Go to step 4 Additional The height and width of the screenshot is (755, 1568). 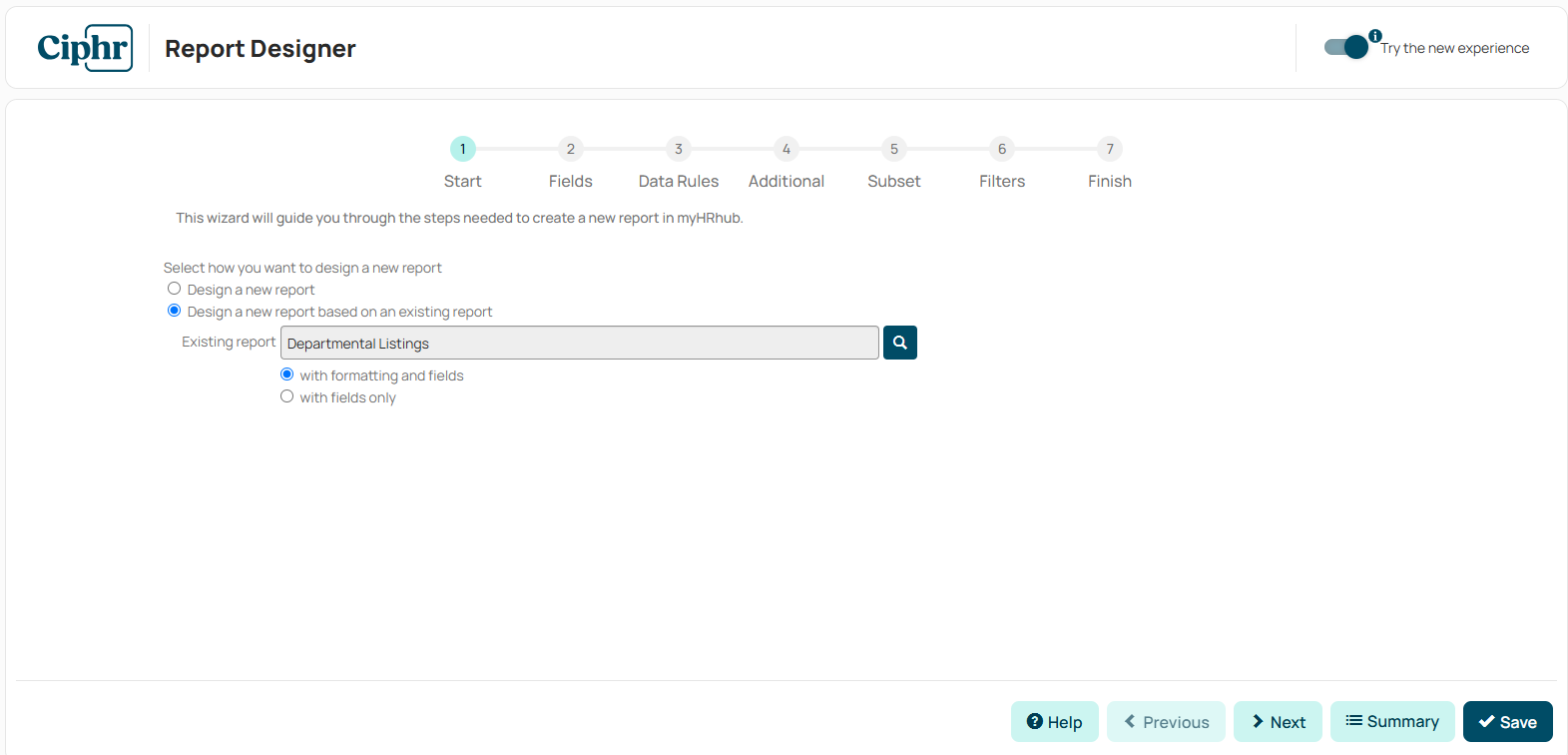pyautogui.click(x=786, y=149)
